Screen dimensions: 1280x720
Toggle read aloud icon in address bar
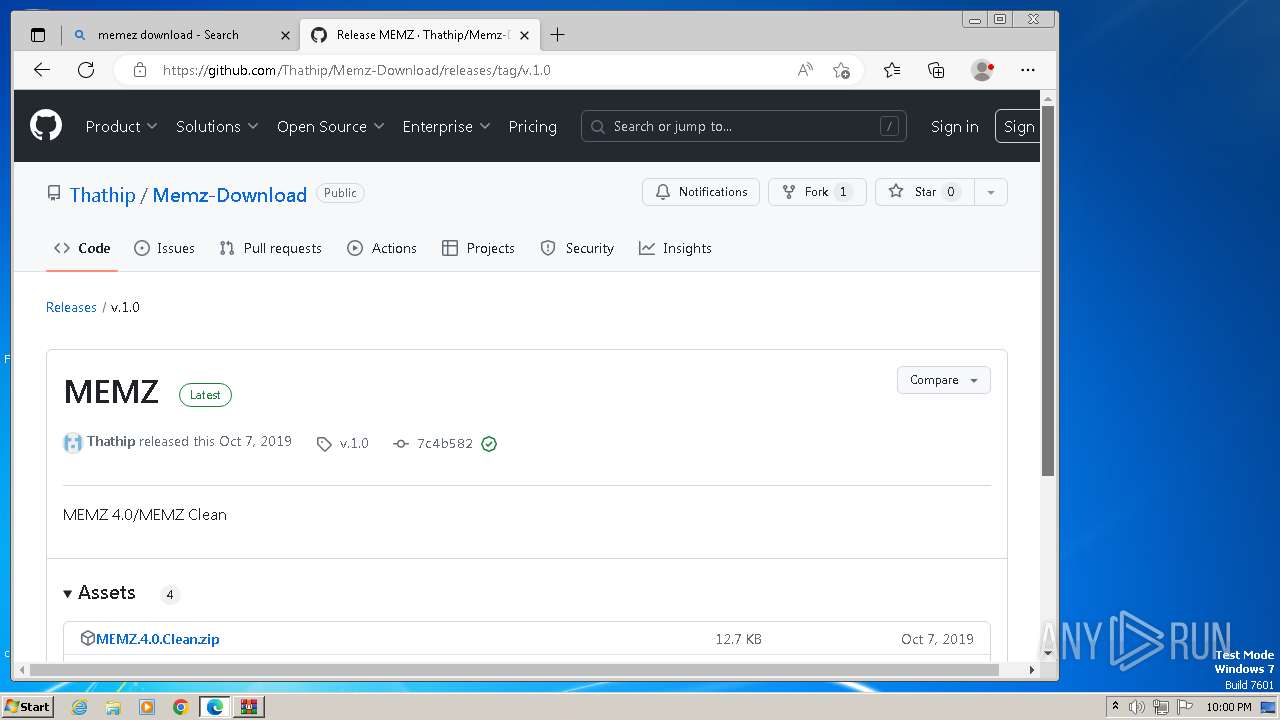[x=805, y=70]
